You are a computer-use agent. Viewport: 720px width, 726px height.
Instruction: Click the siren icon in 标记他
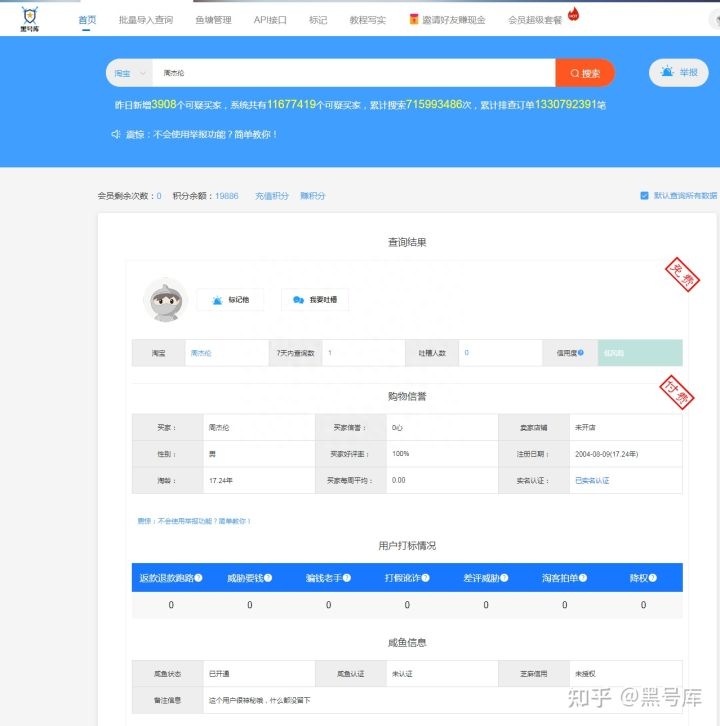pos(217,300)
